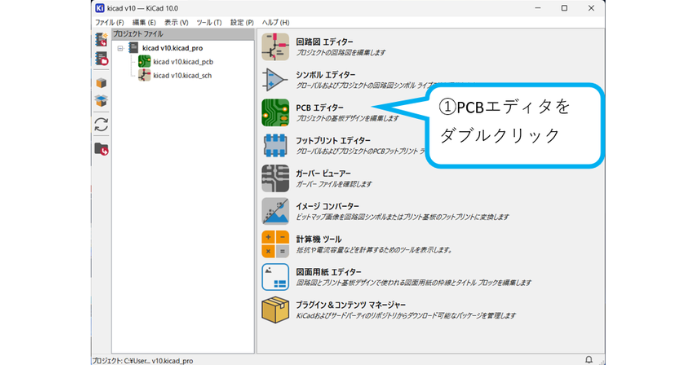Click the フットプリント エディター title text
Viewport: 698px width, 365px height.
333,141
